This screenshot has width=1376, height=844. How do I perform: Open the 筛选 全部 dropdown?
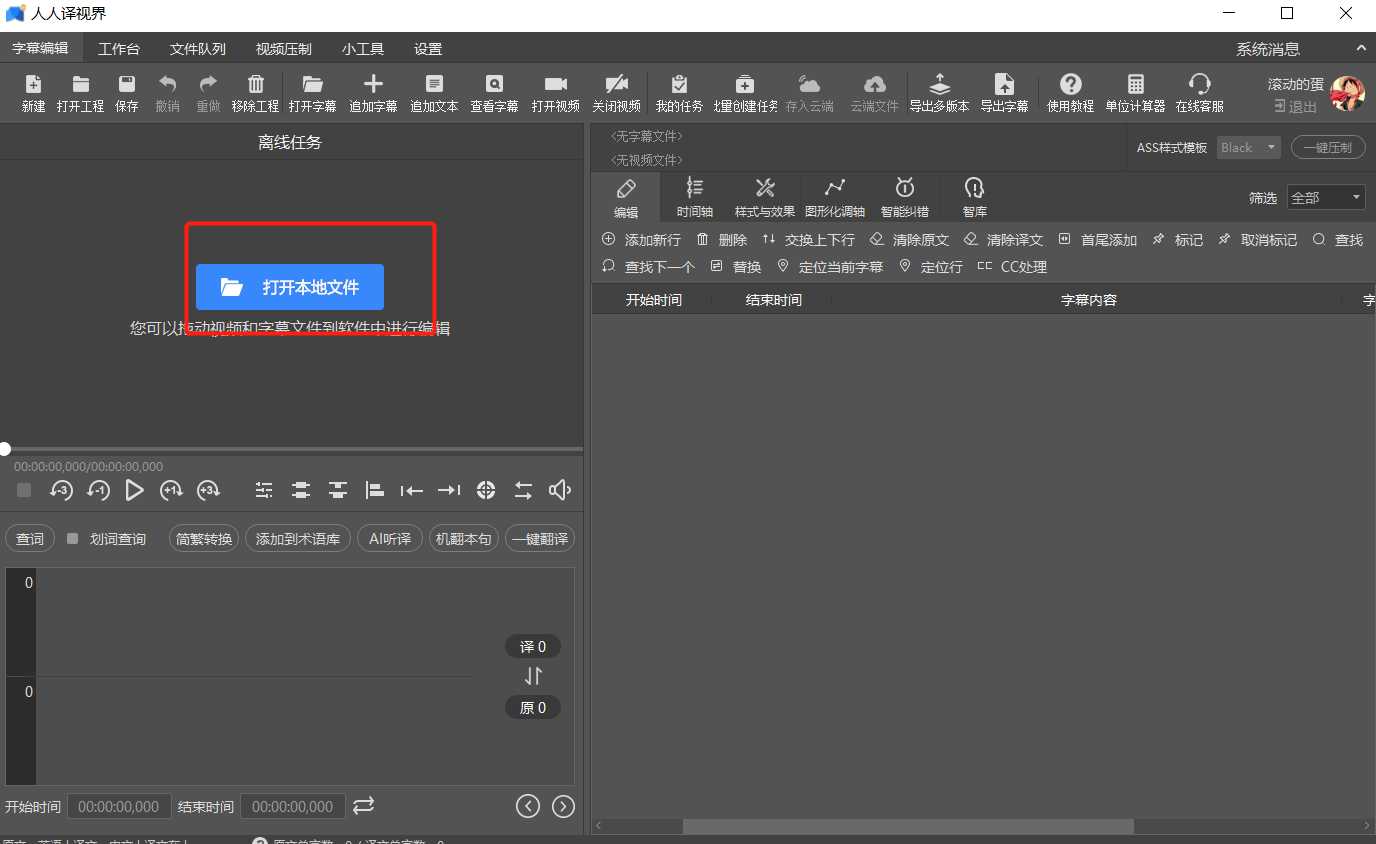point(1326,198)
